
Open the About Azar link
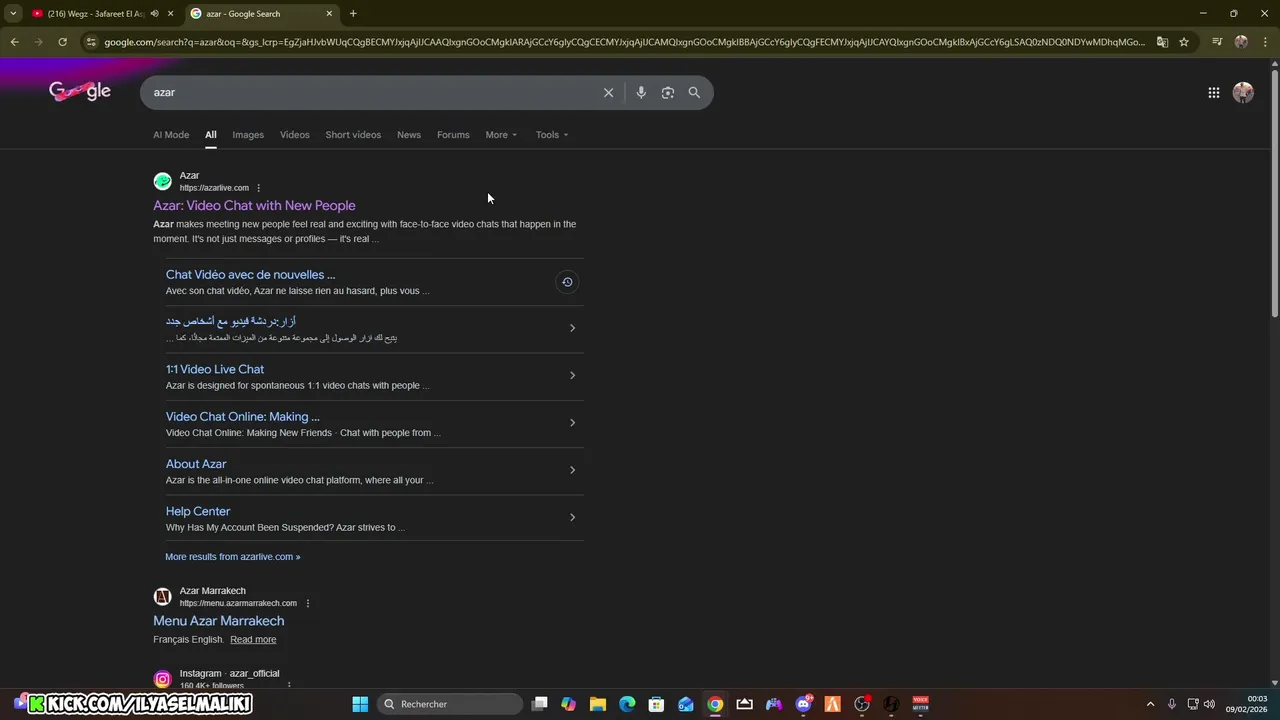tap(196, 464)
